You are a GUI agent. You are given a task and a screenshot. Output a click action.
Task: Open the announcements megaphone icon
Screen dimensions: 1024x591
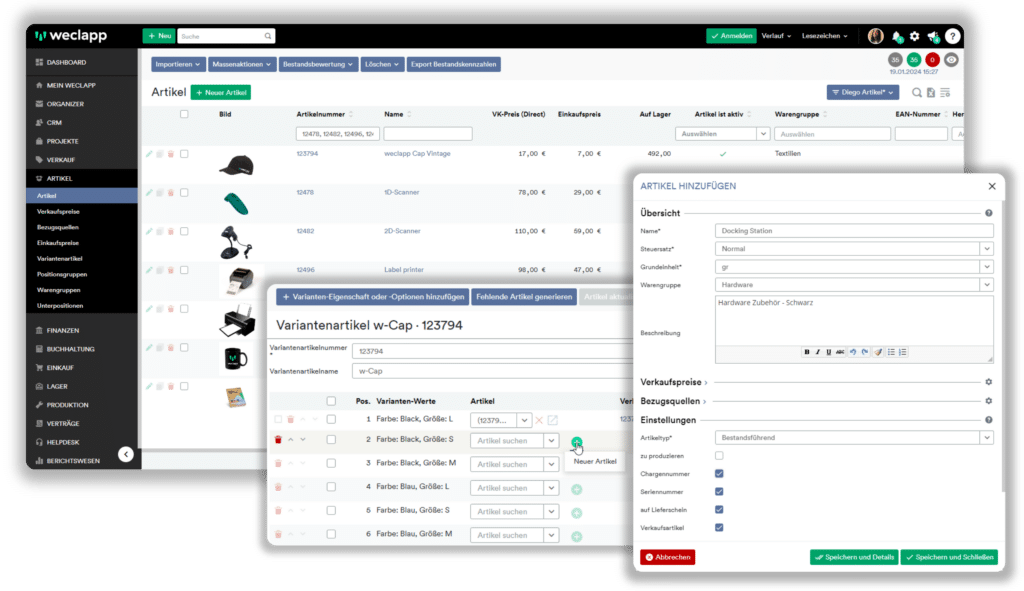coord(933,37)
